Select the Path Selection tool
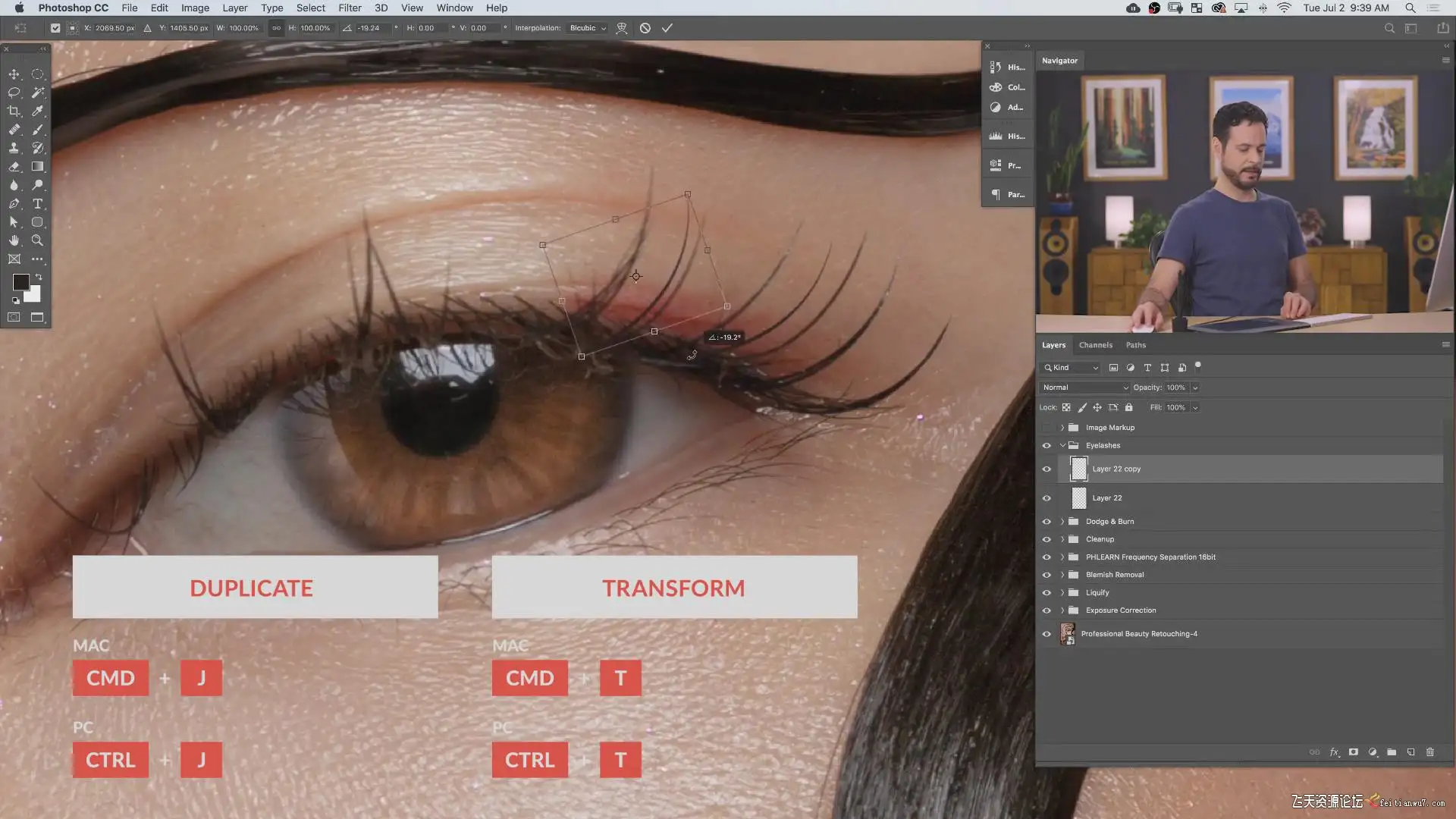The image size is (1456, 819). (x=14, y=222)
